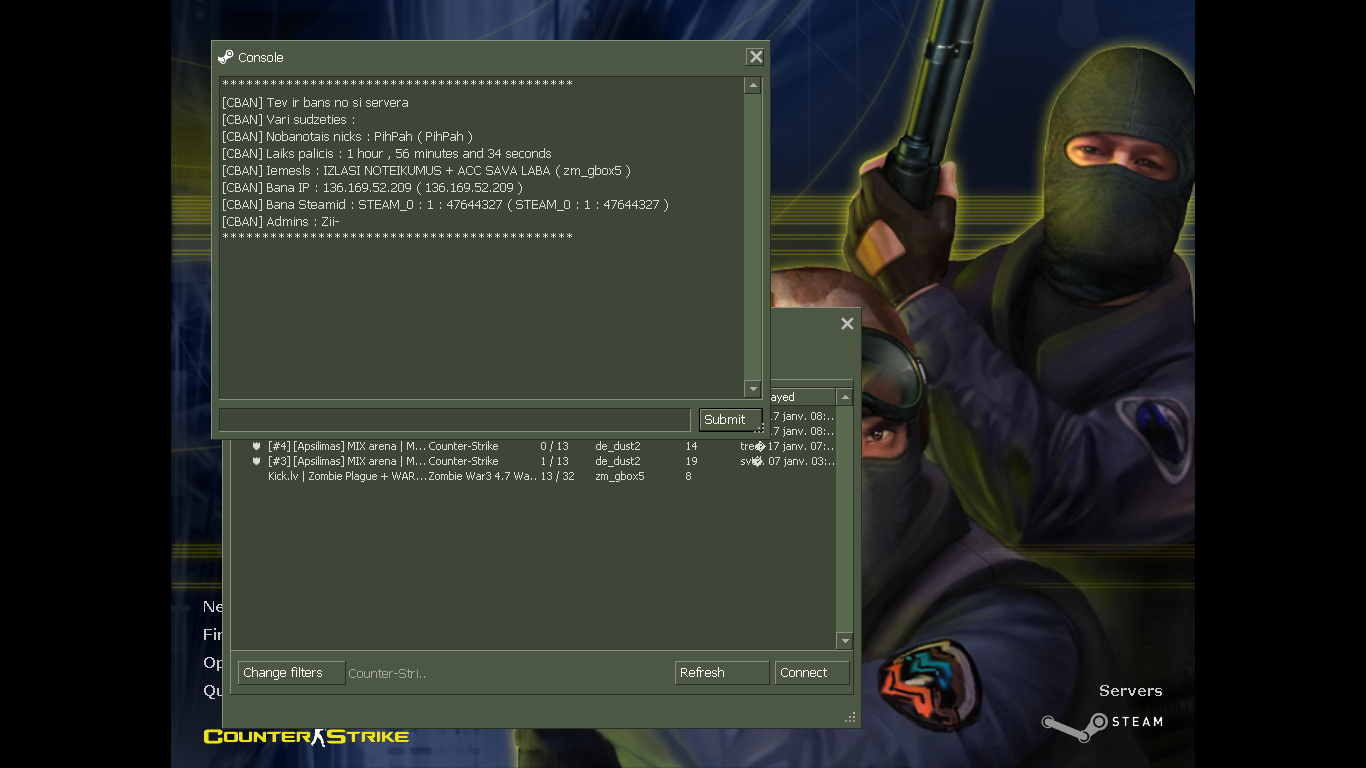Click console line 'Iemesls : IZLASI NOTEIKUMUS'
The width and height of the screenshot is (1366, 768).
pyautogui.click(x=426, y=170)
